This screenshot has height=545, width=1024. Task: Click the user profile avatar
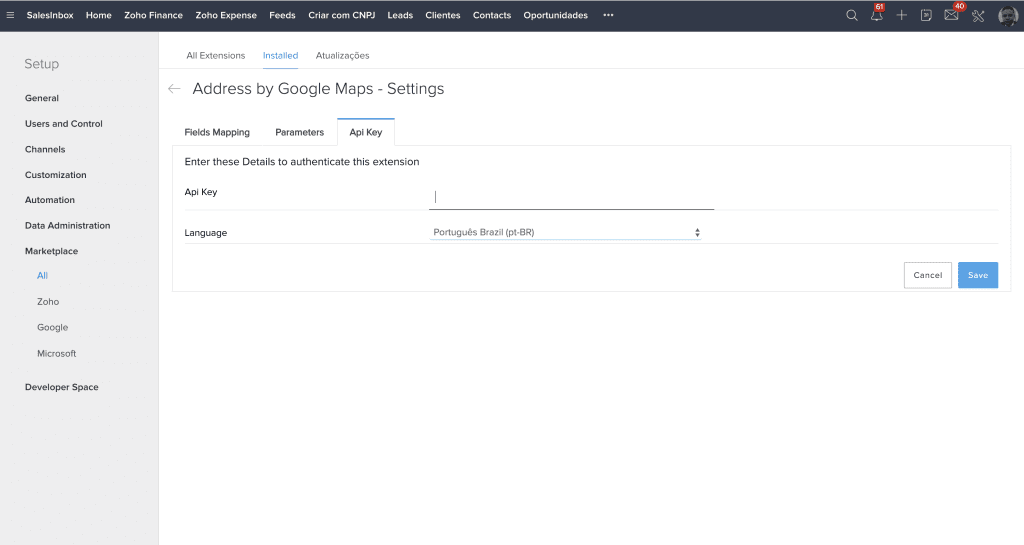(1008, 15)
